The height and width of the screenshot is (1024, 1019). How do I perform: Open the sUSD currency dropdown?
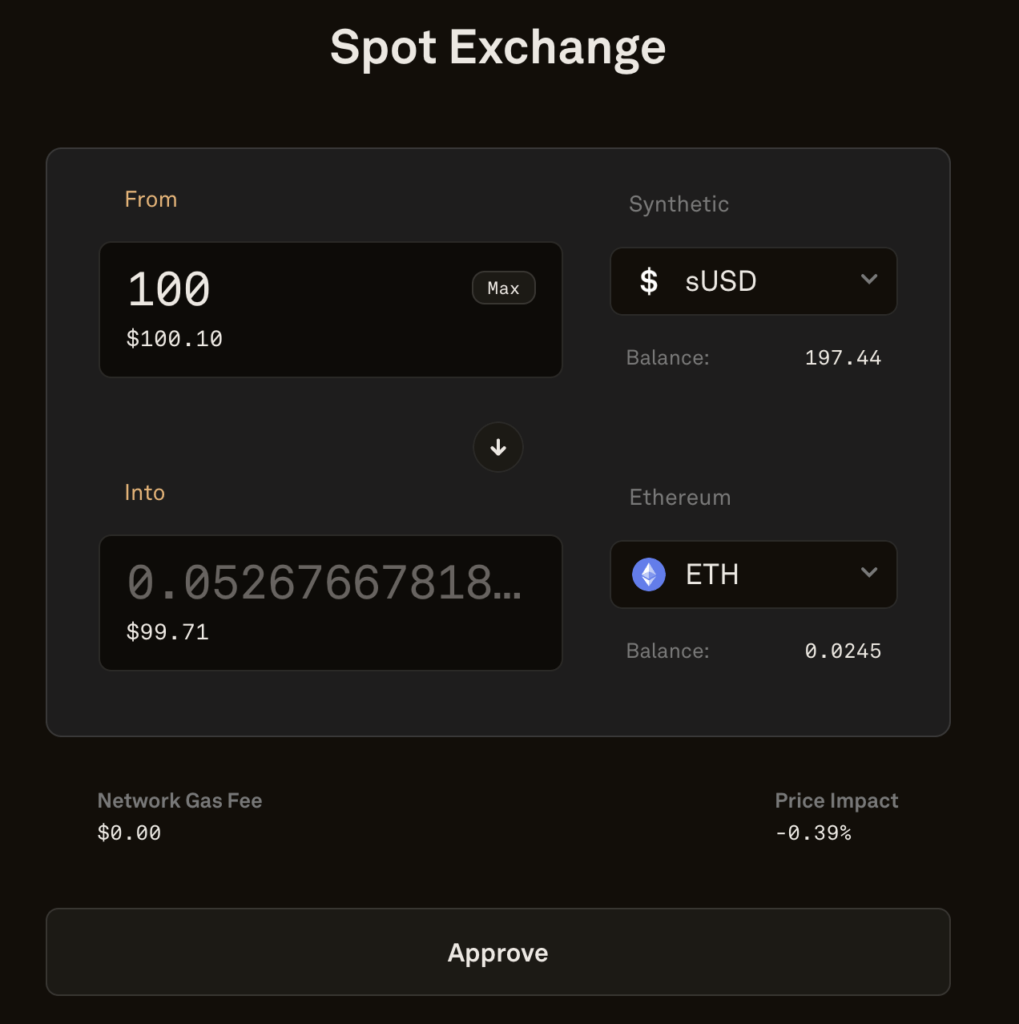(x=753, y=281)
